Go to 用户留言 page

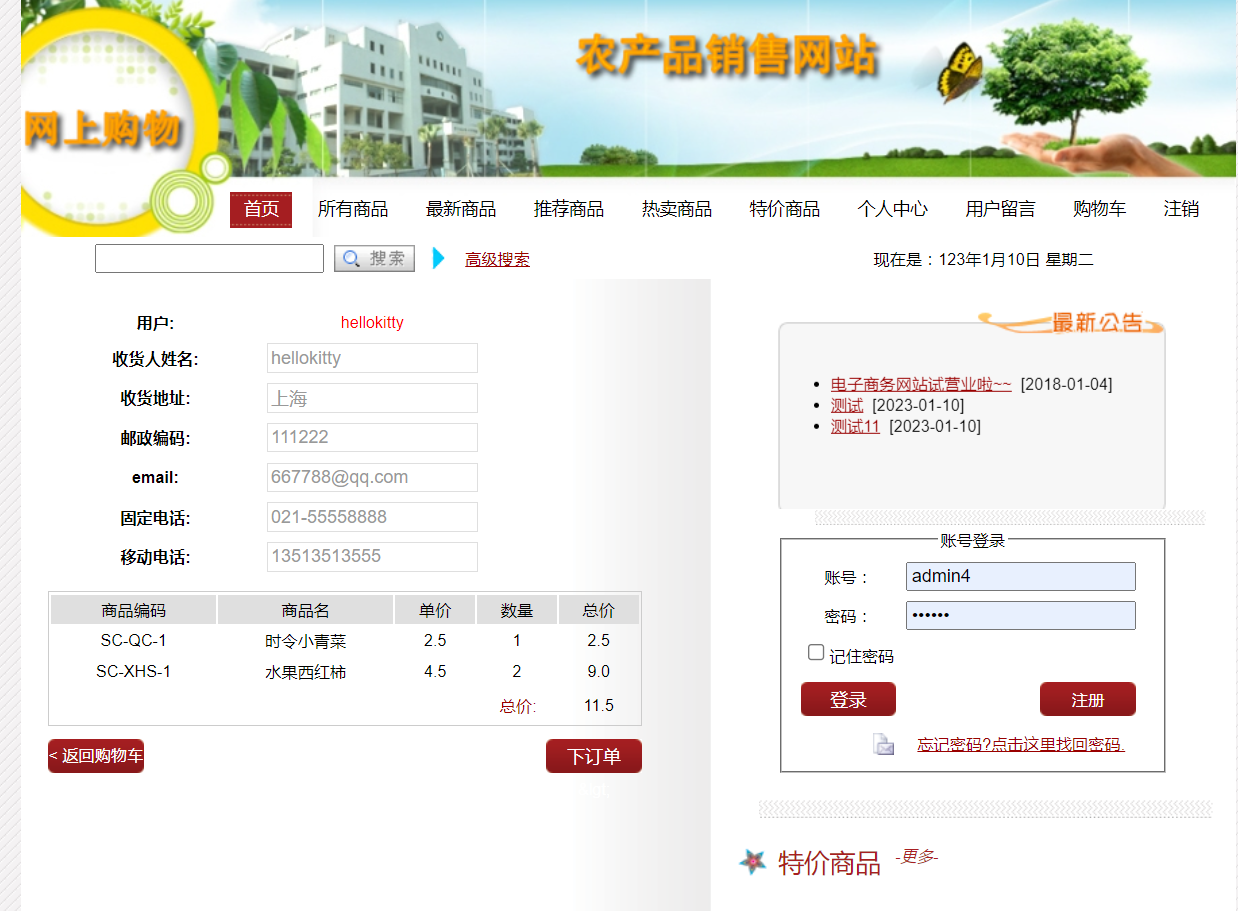(1001, 209)
